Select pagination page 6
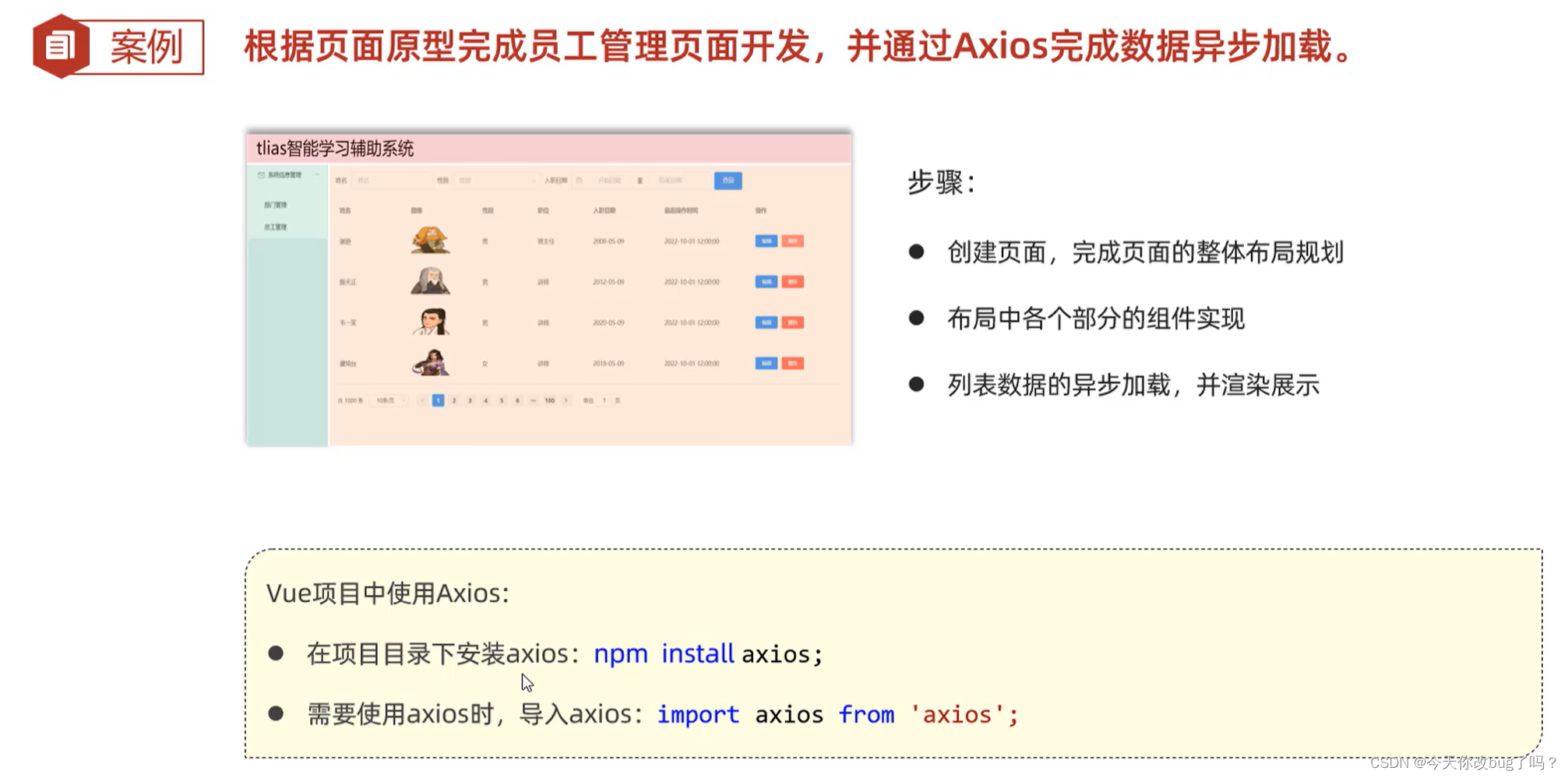Screen dimensions: 1568x778 point(517,400)
